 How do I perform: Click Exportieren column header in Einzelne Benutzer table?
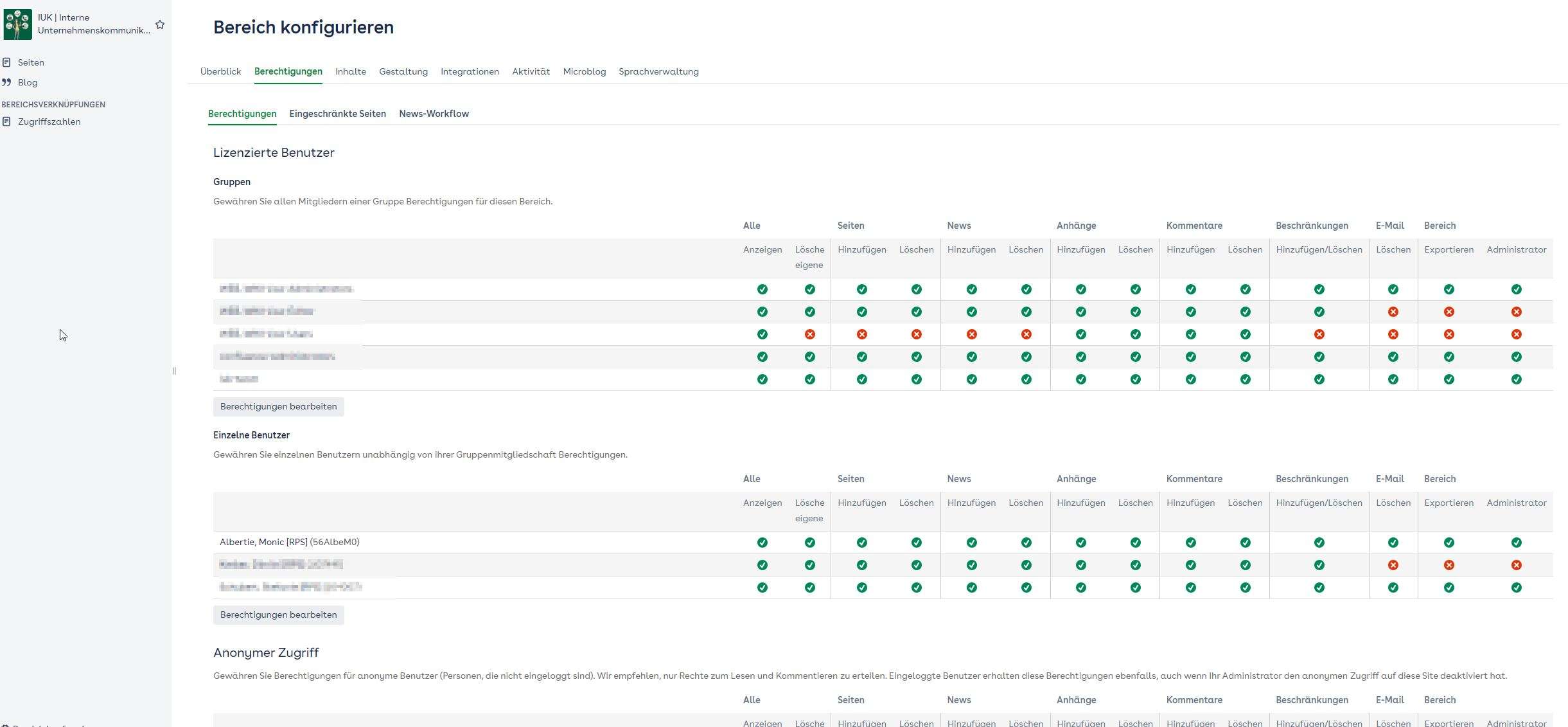point(1449,503)
